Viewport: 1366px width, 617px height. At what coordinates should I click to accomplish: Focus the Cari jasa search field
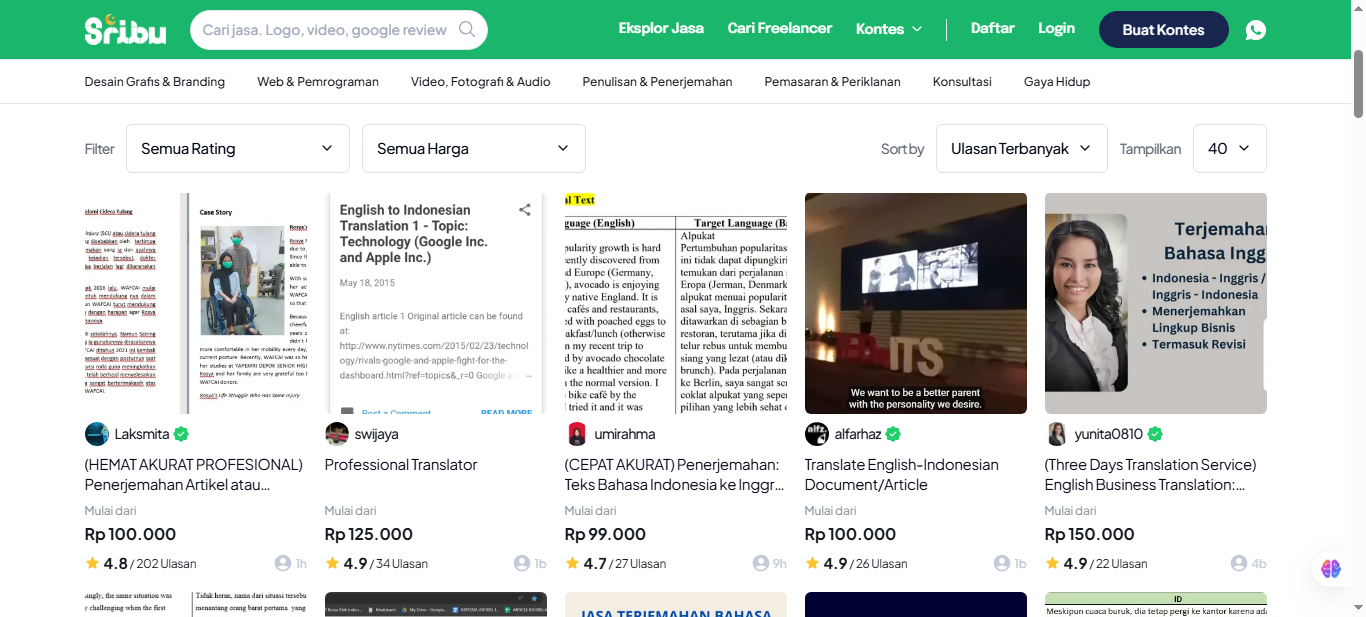(x=325, y=29)
